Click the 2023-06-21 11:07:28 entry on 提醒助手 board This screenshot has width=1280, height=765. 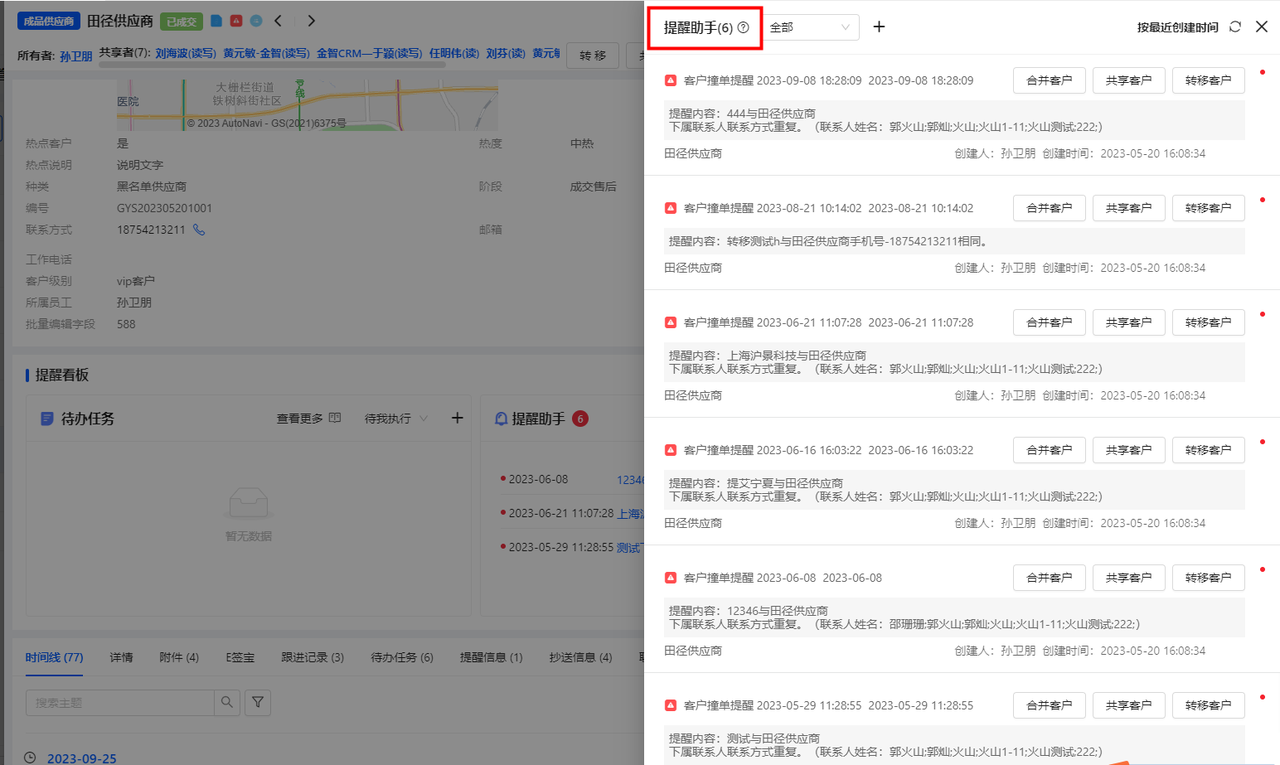pos(561,513)
